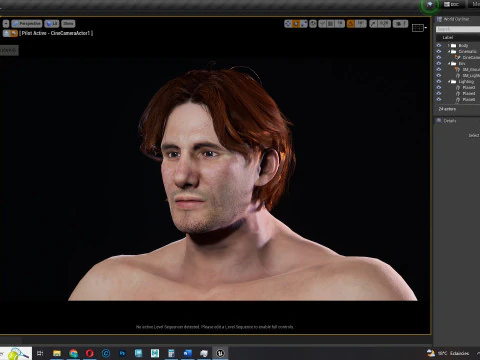The image size is (480, 360).
Task: Open camera speed setting button
Action: coord(400,24)
